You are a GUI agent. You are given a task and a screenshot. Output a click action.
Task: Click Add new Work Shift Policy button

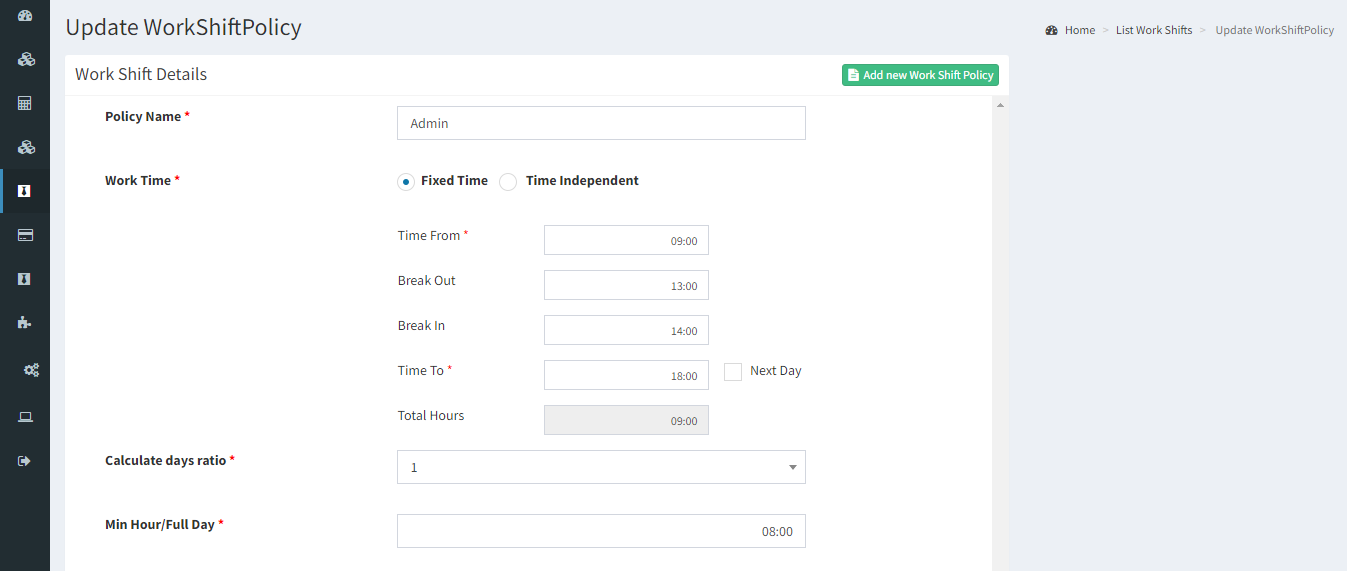(x=920, y=75)
